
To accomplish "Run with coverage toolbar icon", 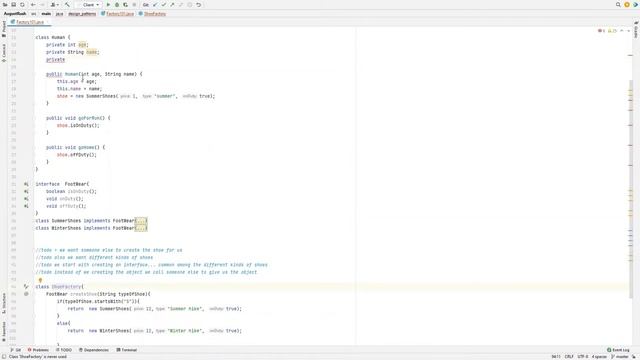I will [125, 4].
